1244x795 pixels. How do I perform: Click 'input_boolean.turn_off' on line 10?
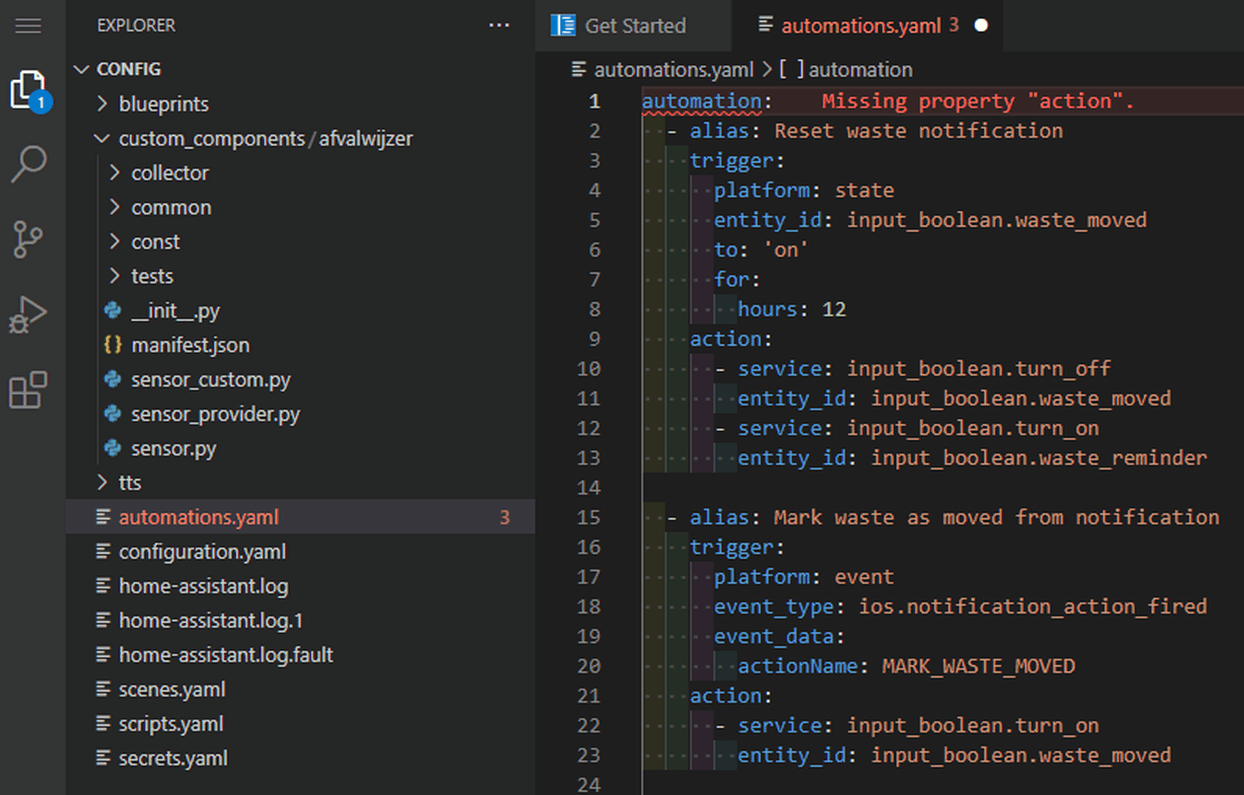[x=979, y=369]
